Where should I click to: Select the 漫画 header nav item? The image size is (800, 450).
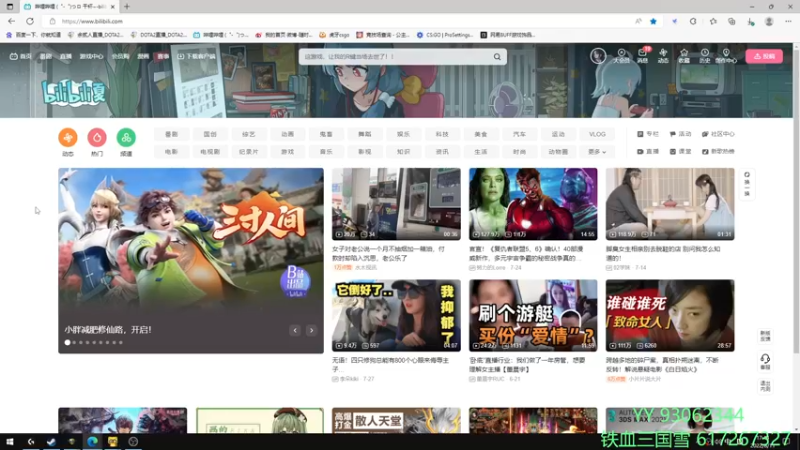(143, 56)
